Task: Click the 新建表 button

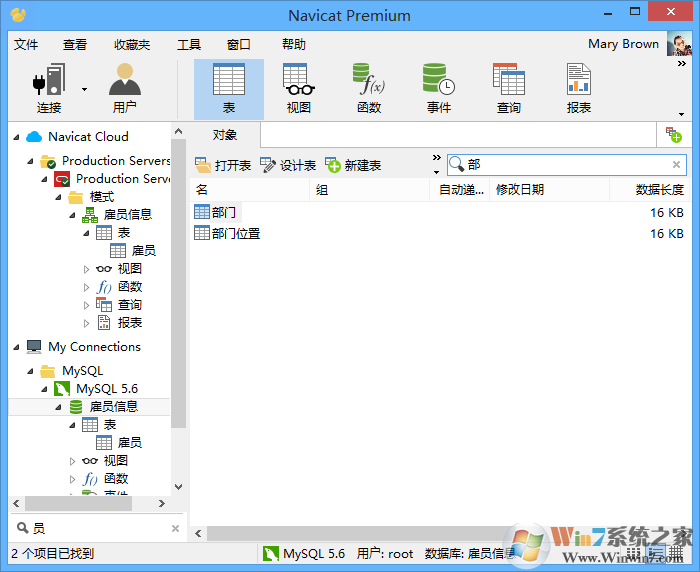Action: [353, 165]
